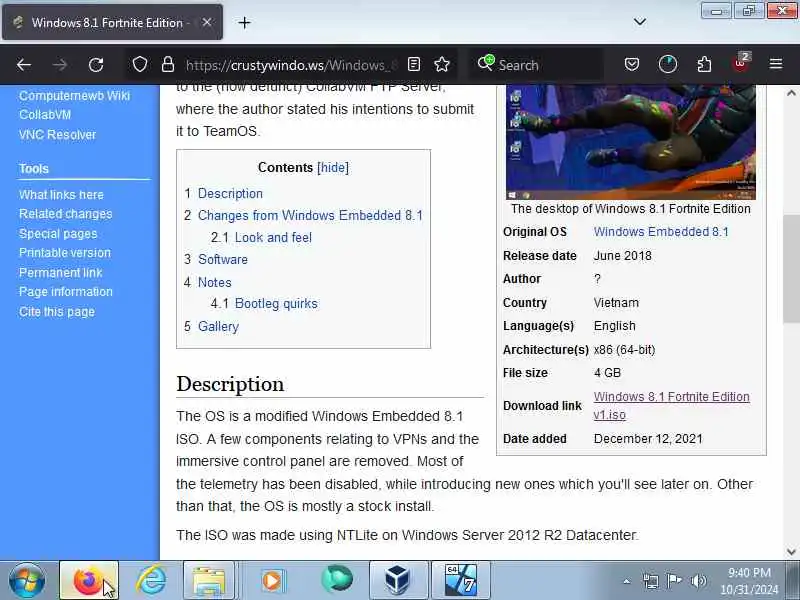List all tabs dropdown arrow
Screen dimensions: 800x600
pyautogui.click(x=640, y=22)
